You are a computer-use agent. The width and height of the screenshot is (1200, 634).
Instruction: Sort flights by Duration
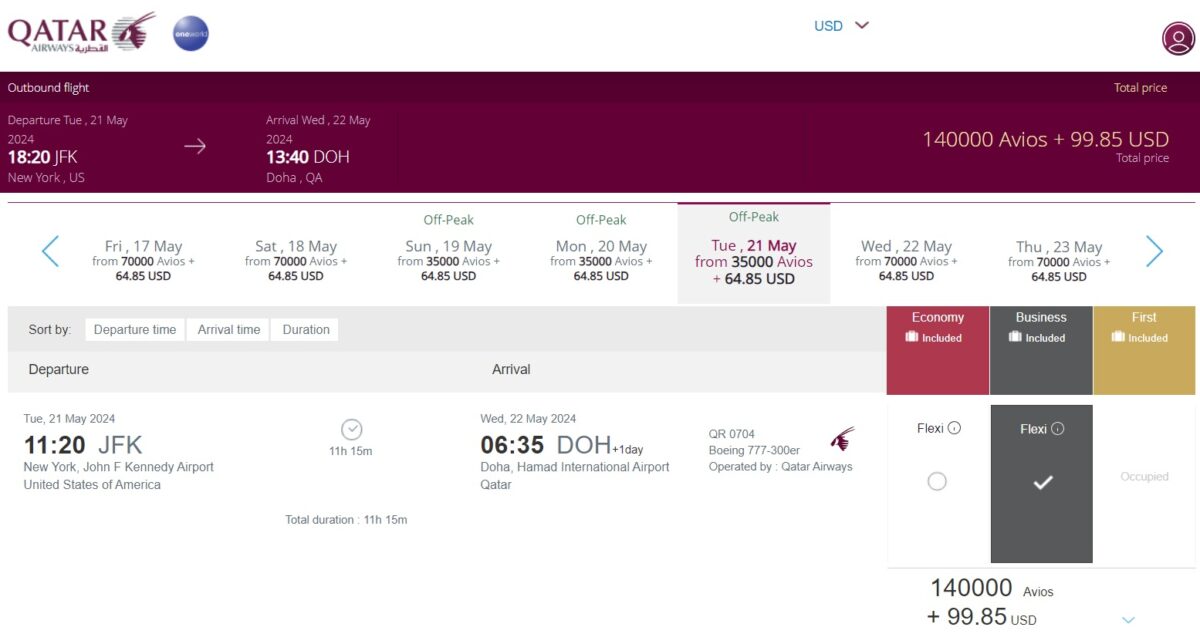click(x=306, y=330)
